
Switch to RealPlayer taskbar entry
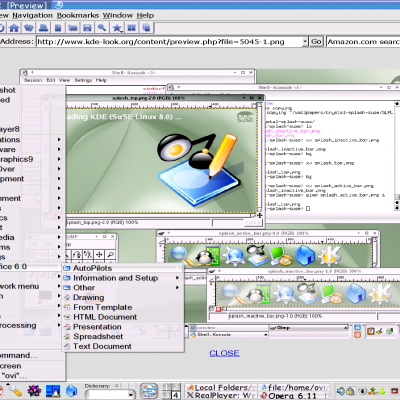pyautogui.click(x=220, y=395)
